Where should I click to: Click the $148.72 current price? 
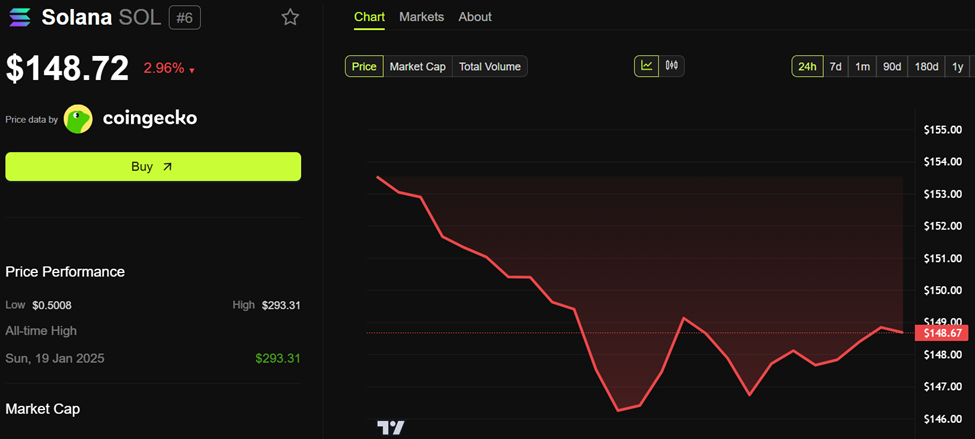pyautogui.click(x=68, y=68)
